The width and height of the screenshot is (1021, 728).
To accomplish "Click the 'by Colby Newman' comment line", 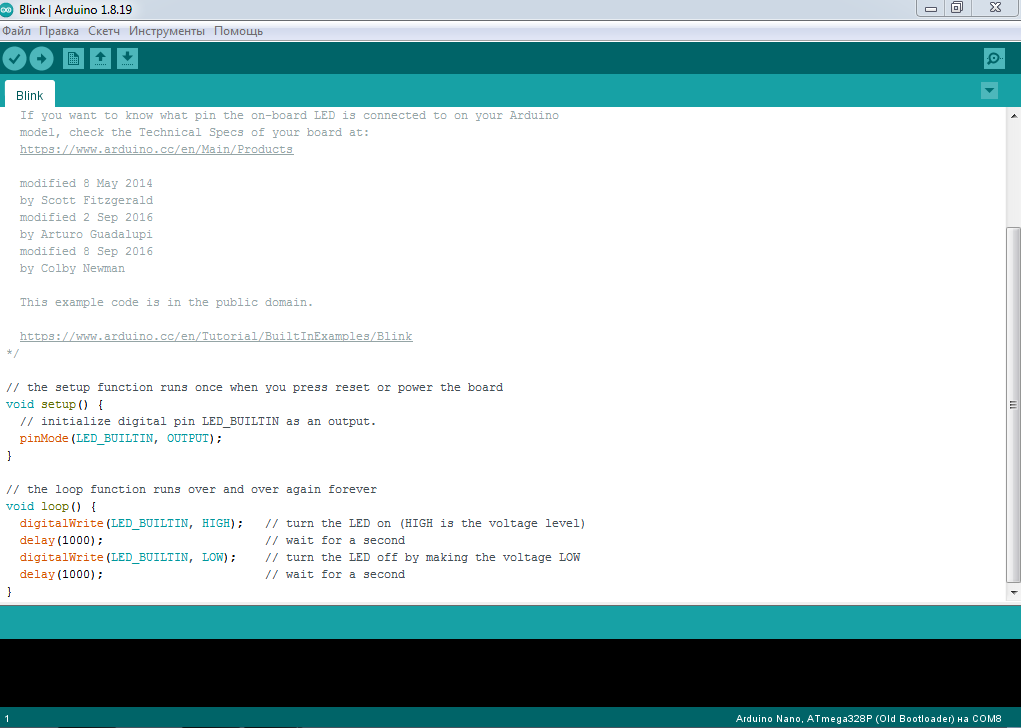I will tap(72, 268).
